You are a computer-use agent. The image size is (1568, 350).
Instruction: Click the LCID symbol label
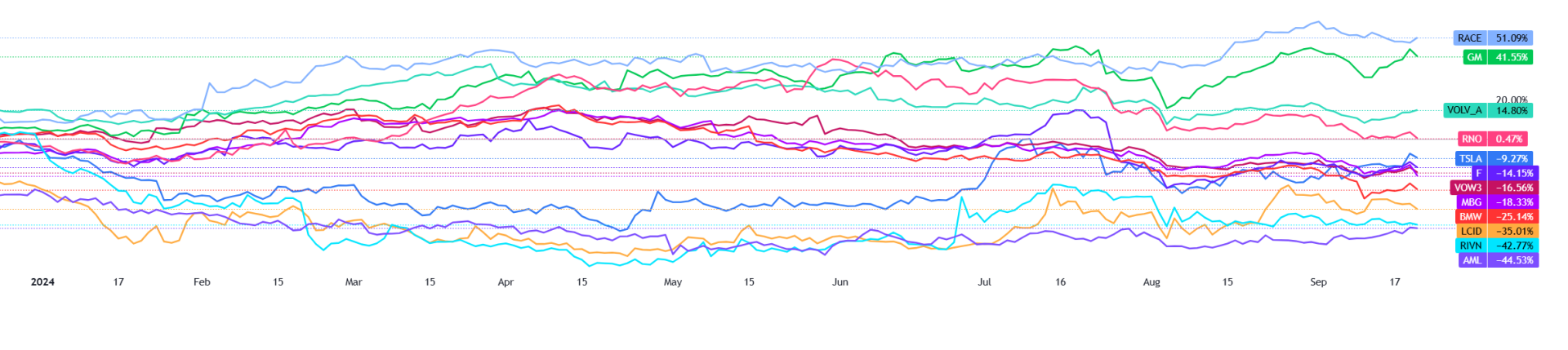[x=1471, y=232]
